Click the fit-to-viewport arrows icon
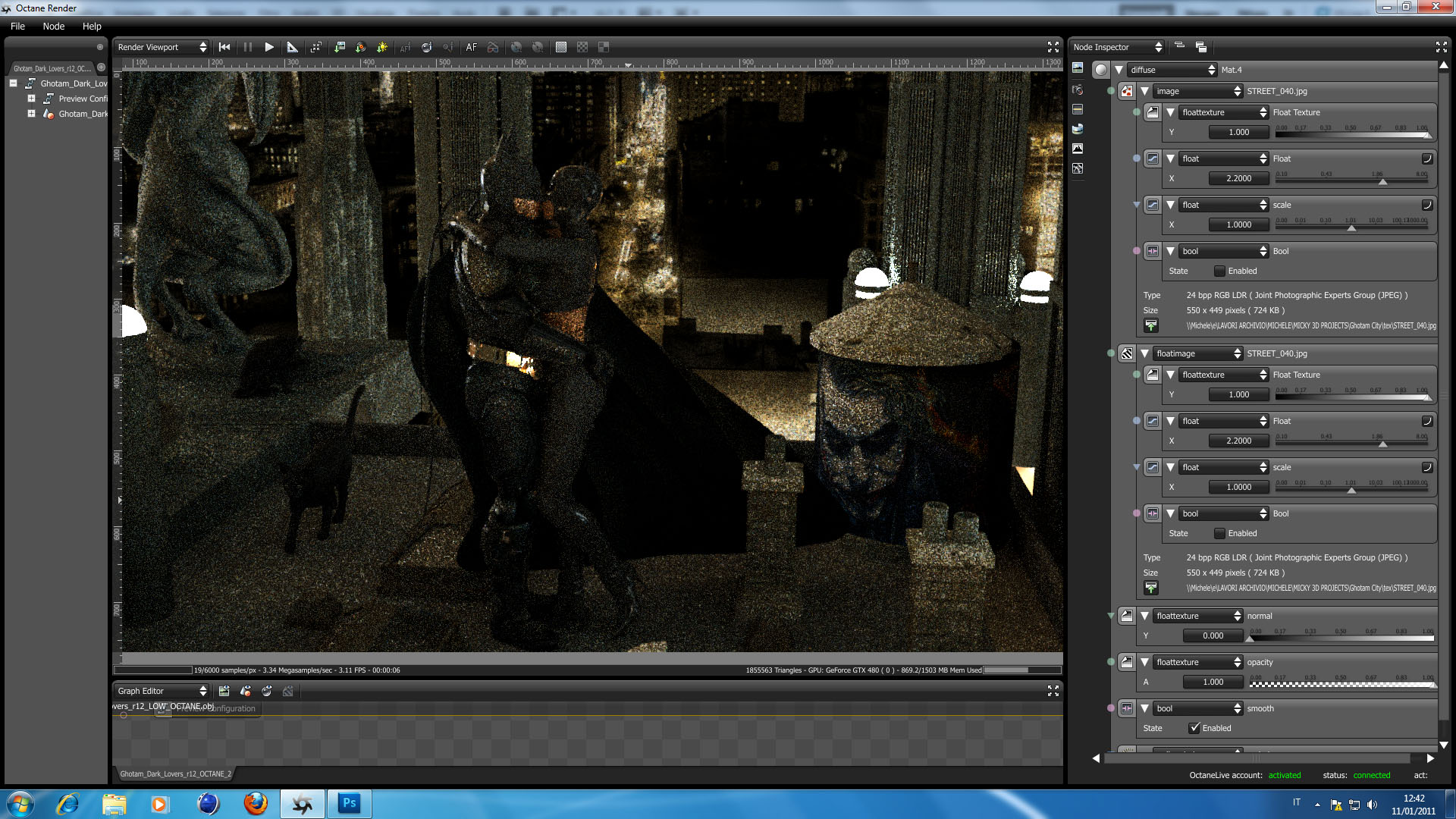This screenshot has width=1456, height=819. pos(315,47)
